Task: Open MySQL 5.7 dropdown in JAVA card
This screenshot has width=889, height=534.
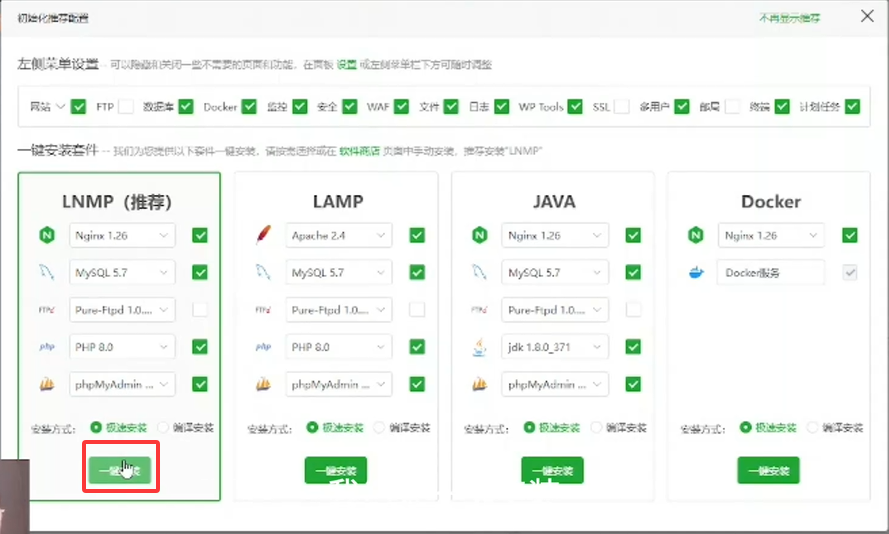Action: (x=555, y=273)
